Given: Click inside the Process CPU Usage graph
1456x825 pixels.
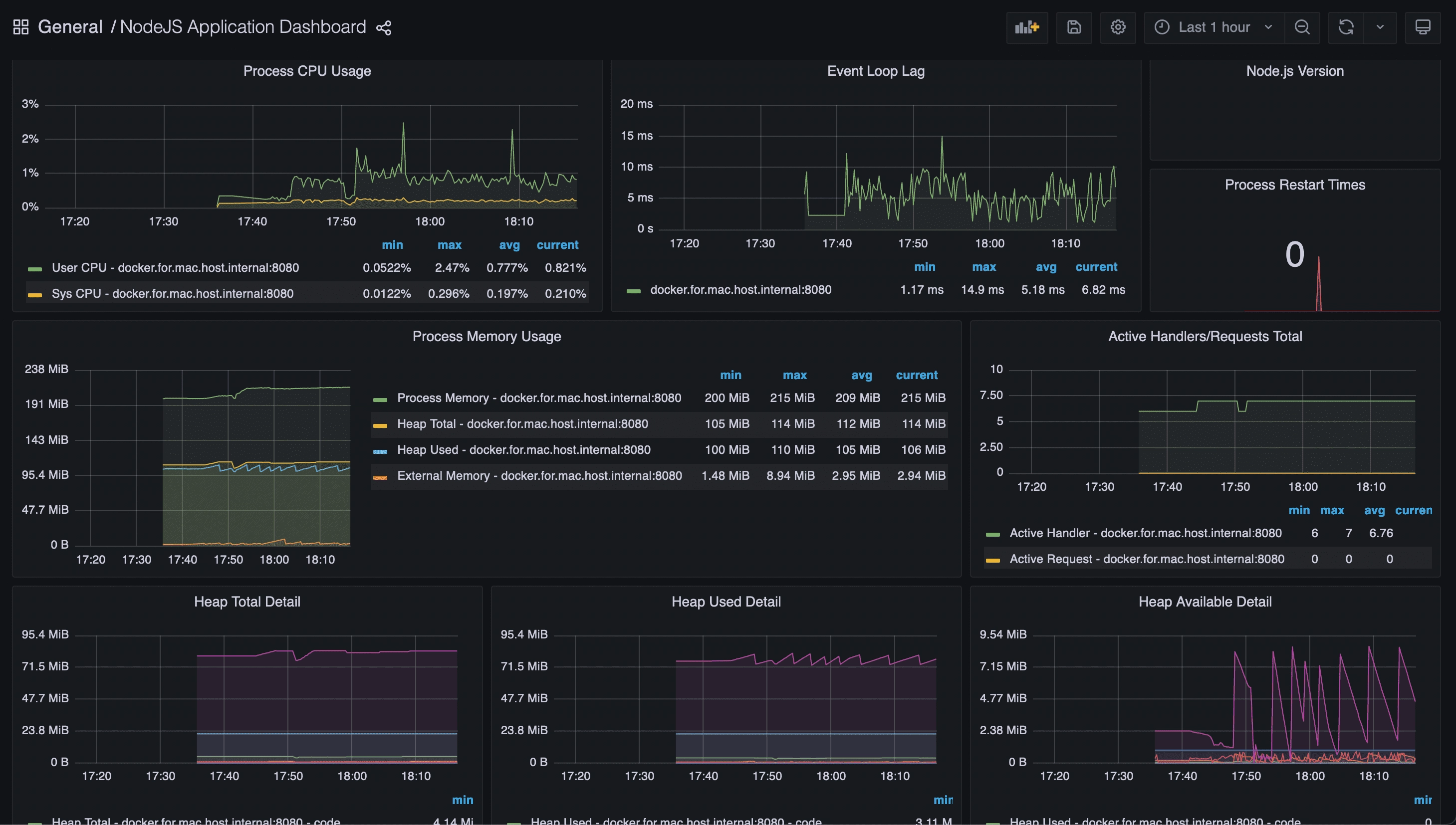Looking at the screenshot, I should coord(311,157).
